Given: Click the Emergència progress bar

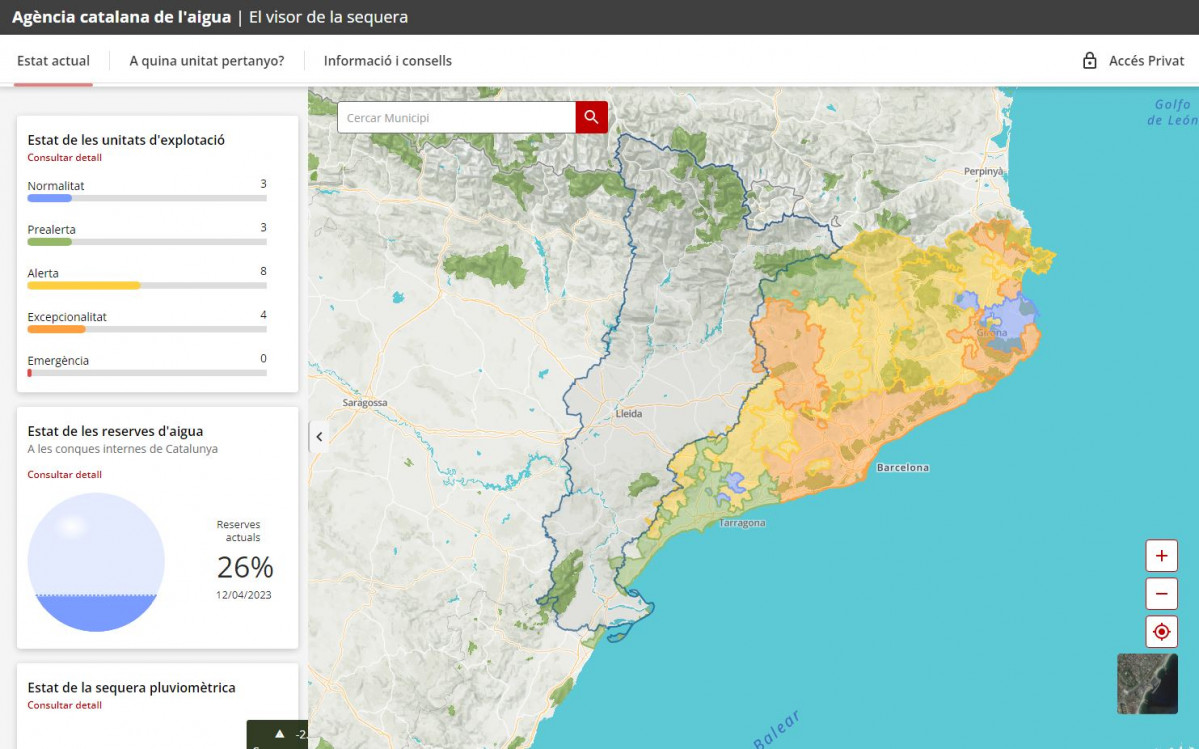Looking at the screenshot, I should point(147,373).
